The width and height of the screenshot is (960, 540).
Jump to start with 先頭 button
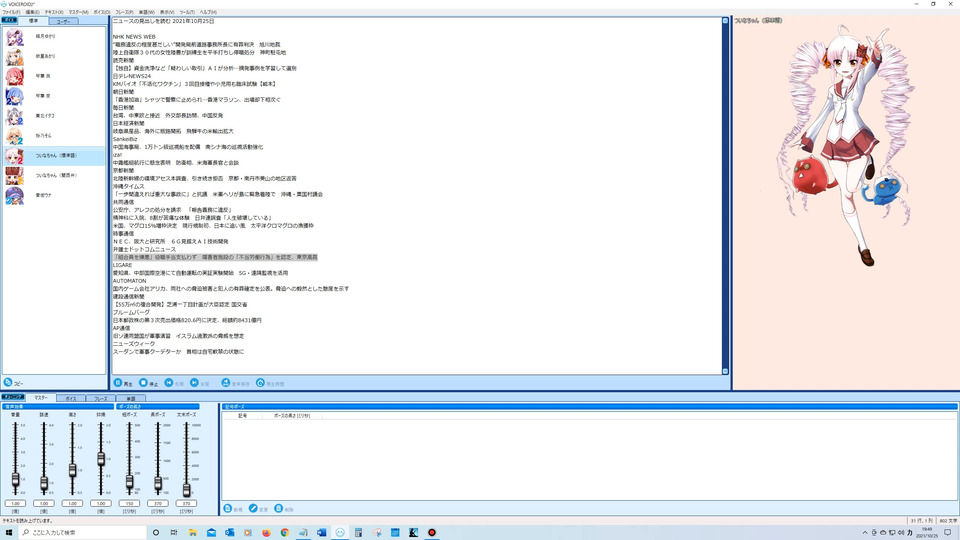(174, 383)
